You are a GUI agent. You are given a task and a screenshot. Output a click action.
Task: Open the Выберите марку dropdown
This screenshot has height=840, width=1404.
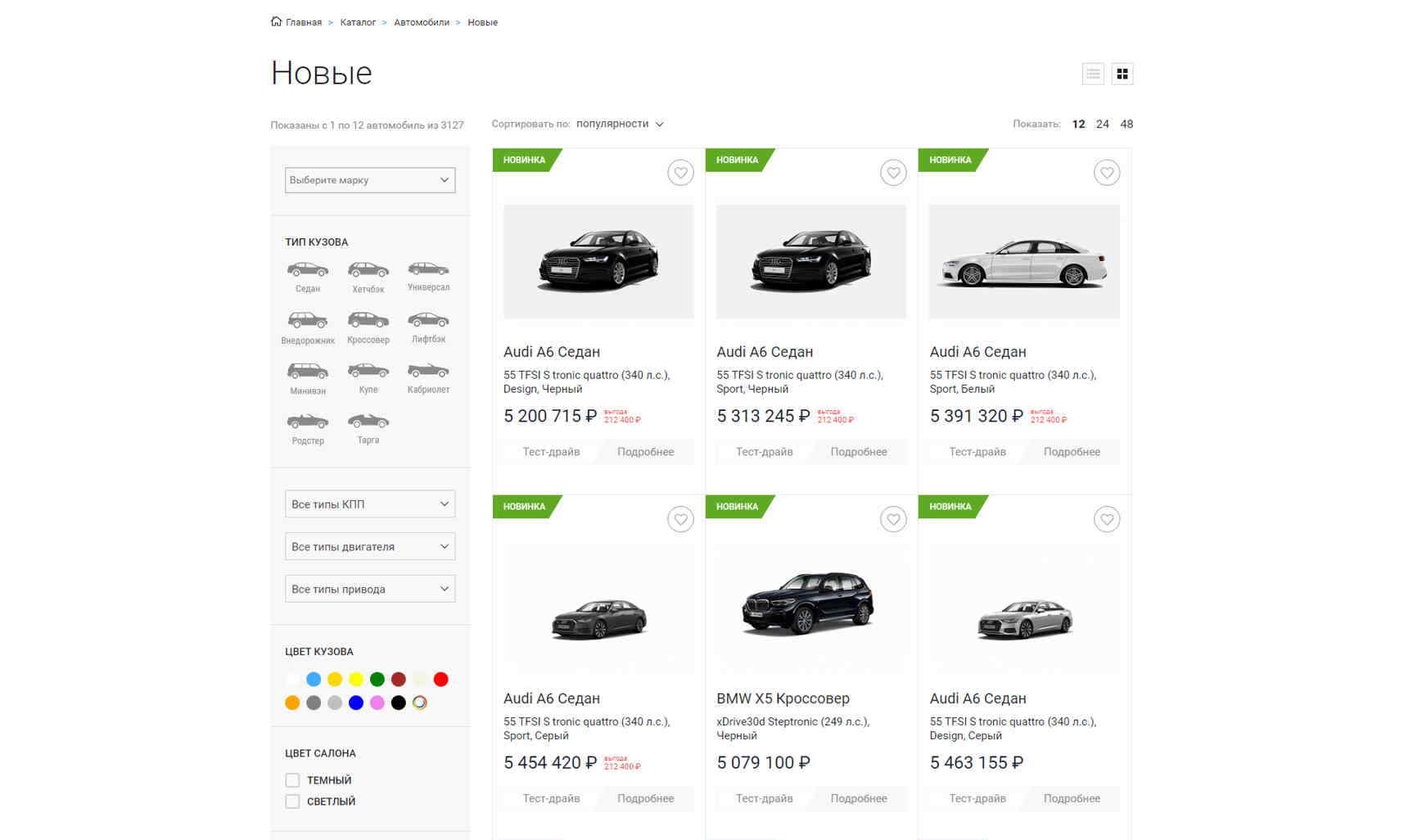(370, 180)
